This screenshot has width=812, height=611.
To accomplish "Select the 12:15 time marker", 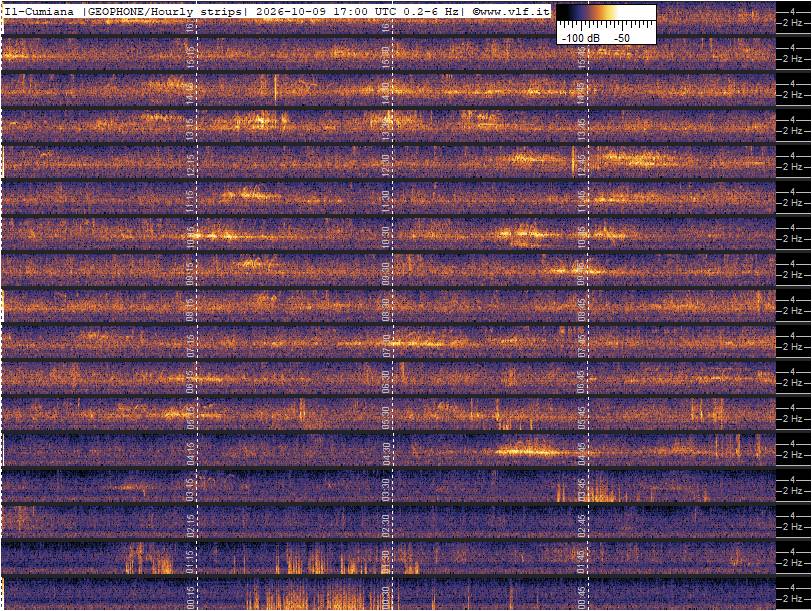I will 191,166.
